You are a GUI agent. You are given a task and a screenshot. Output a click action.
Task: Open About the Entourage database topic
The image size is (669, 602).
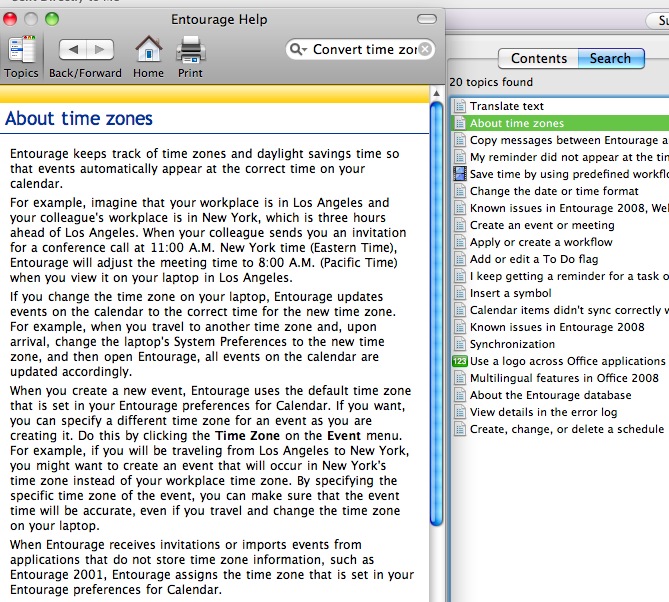point(560,395)
